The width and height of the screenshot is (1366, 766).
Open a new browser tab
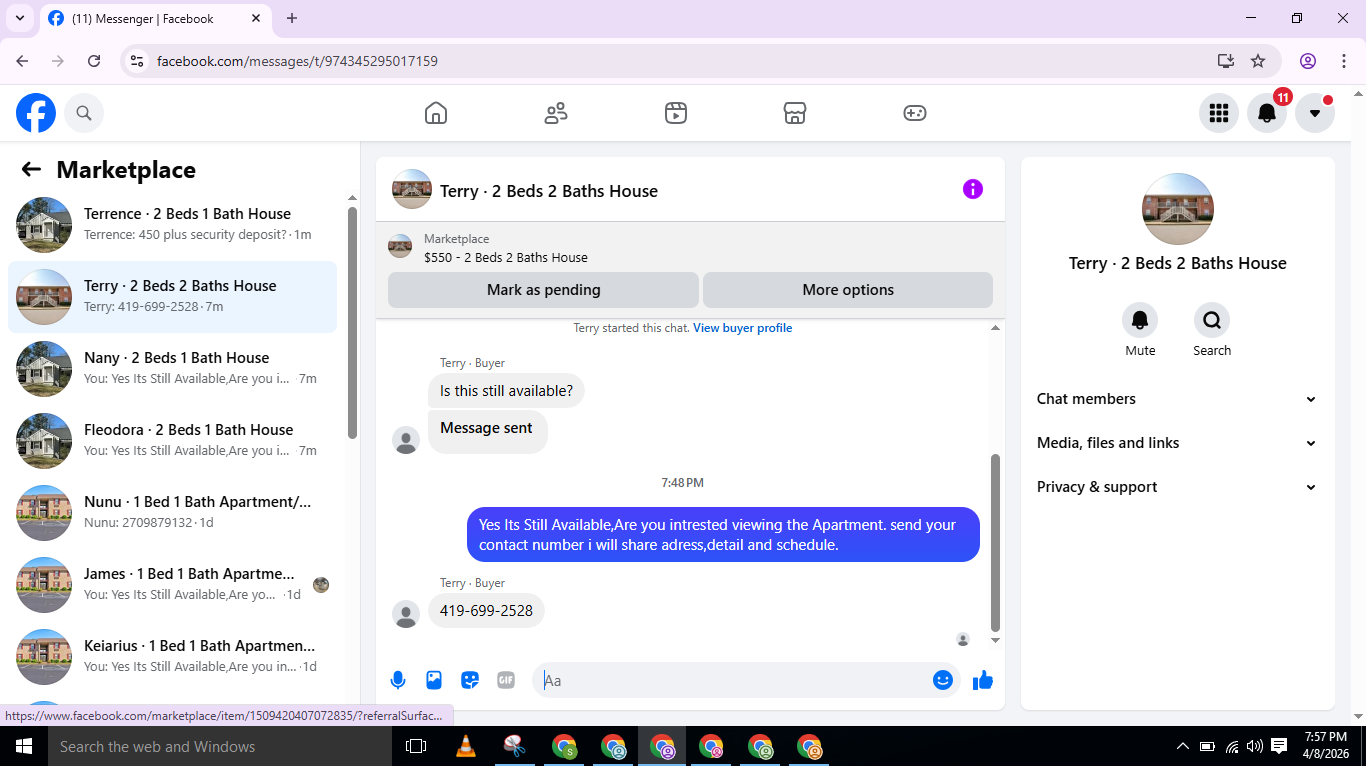point(292,18)
